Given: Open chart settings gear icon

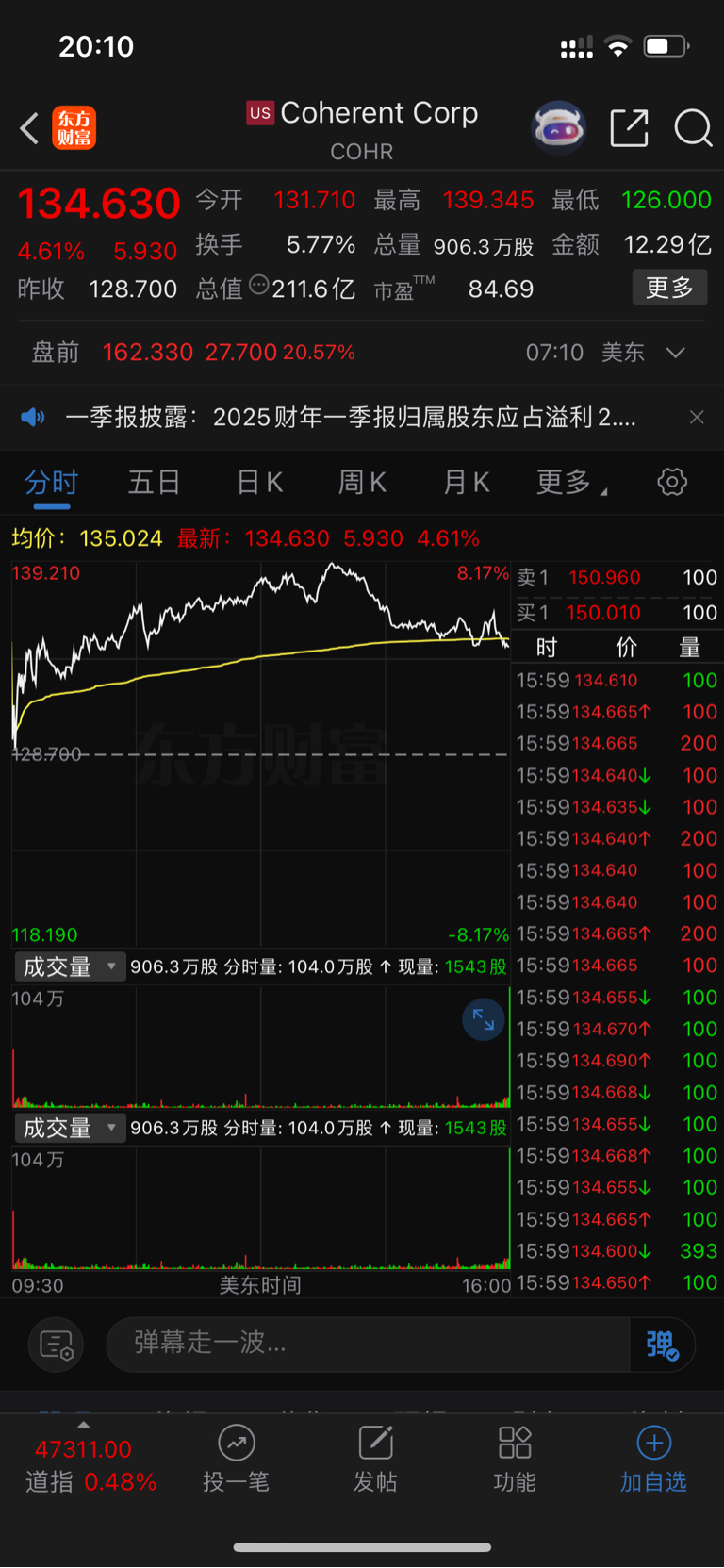Looking at the screenshot, I should (672, 483).
